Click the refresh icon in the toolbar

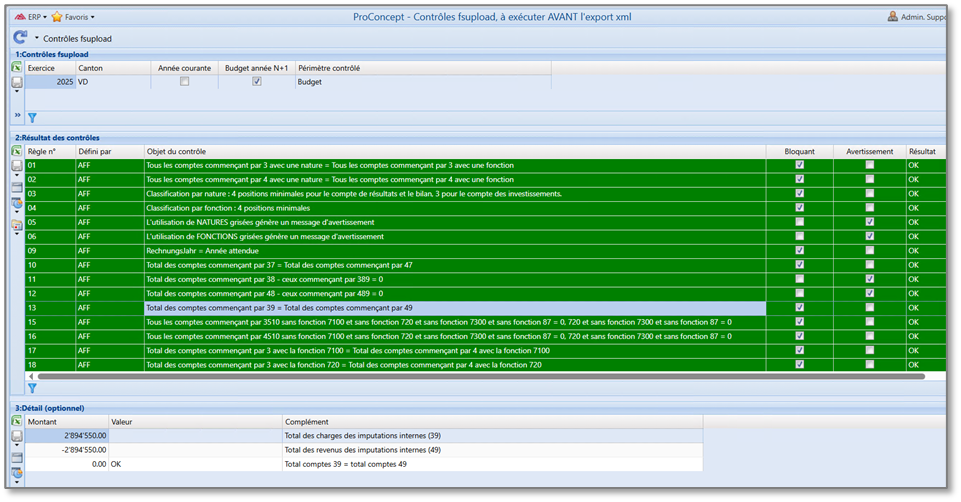(20, 37)
